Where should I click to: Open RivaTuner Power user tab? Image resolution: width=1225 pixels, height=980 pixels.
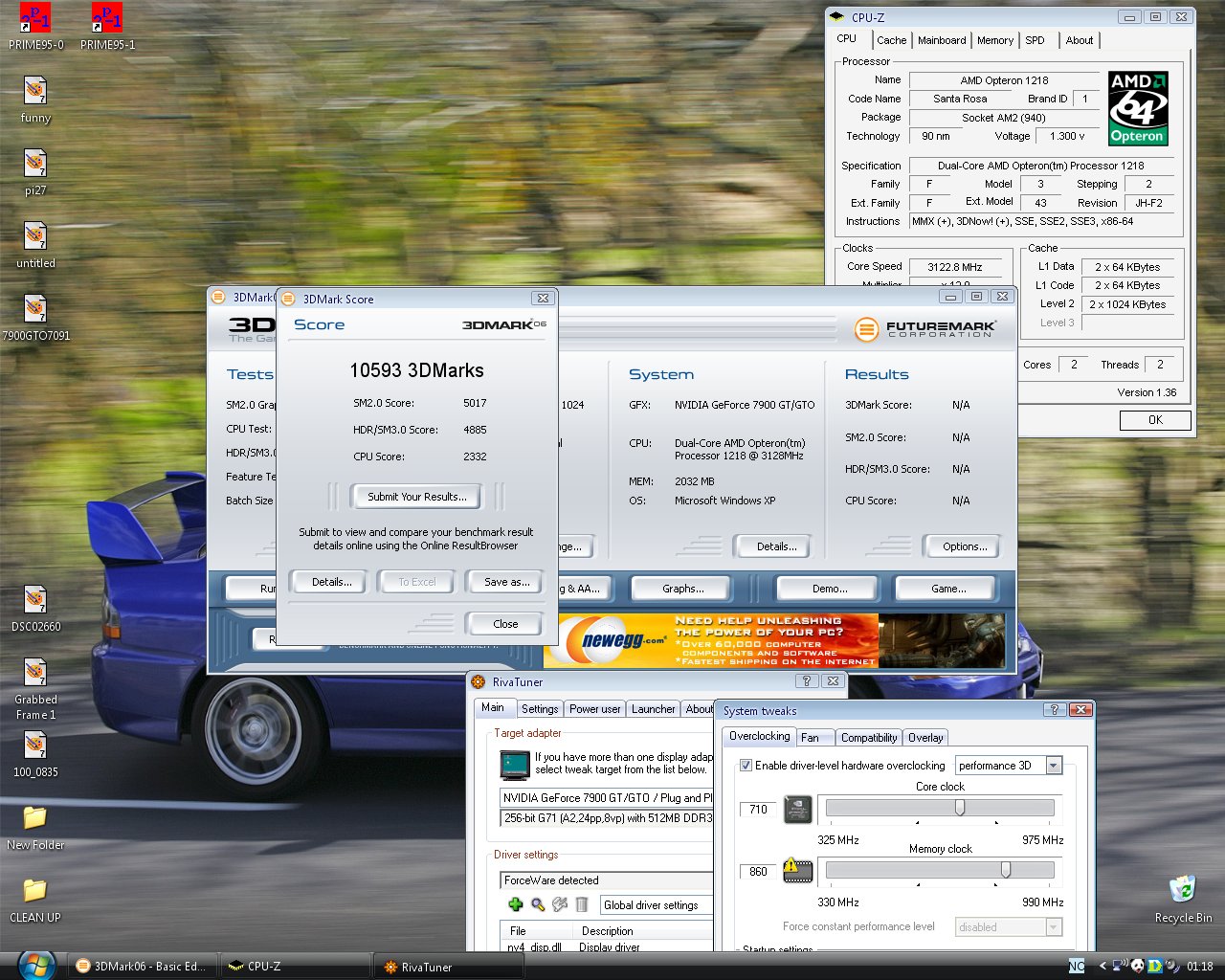coord(595,709)
